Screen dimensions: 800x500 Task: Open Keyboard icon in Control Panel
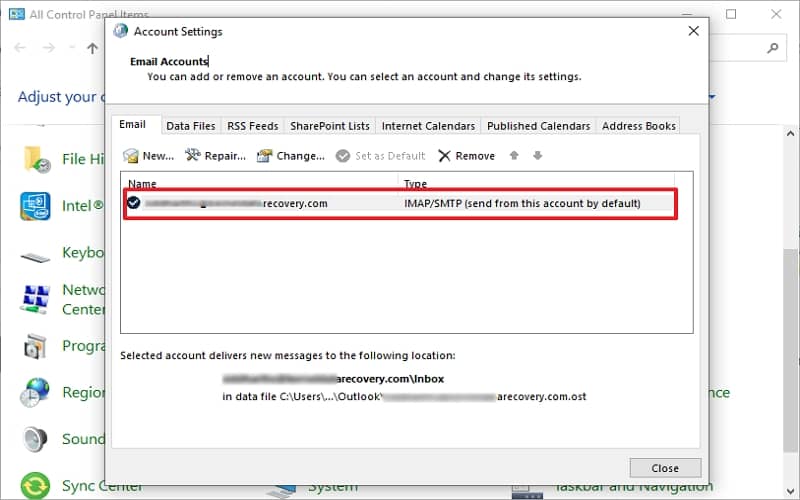35,257
